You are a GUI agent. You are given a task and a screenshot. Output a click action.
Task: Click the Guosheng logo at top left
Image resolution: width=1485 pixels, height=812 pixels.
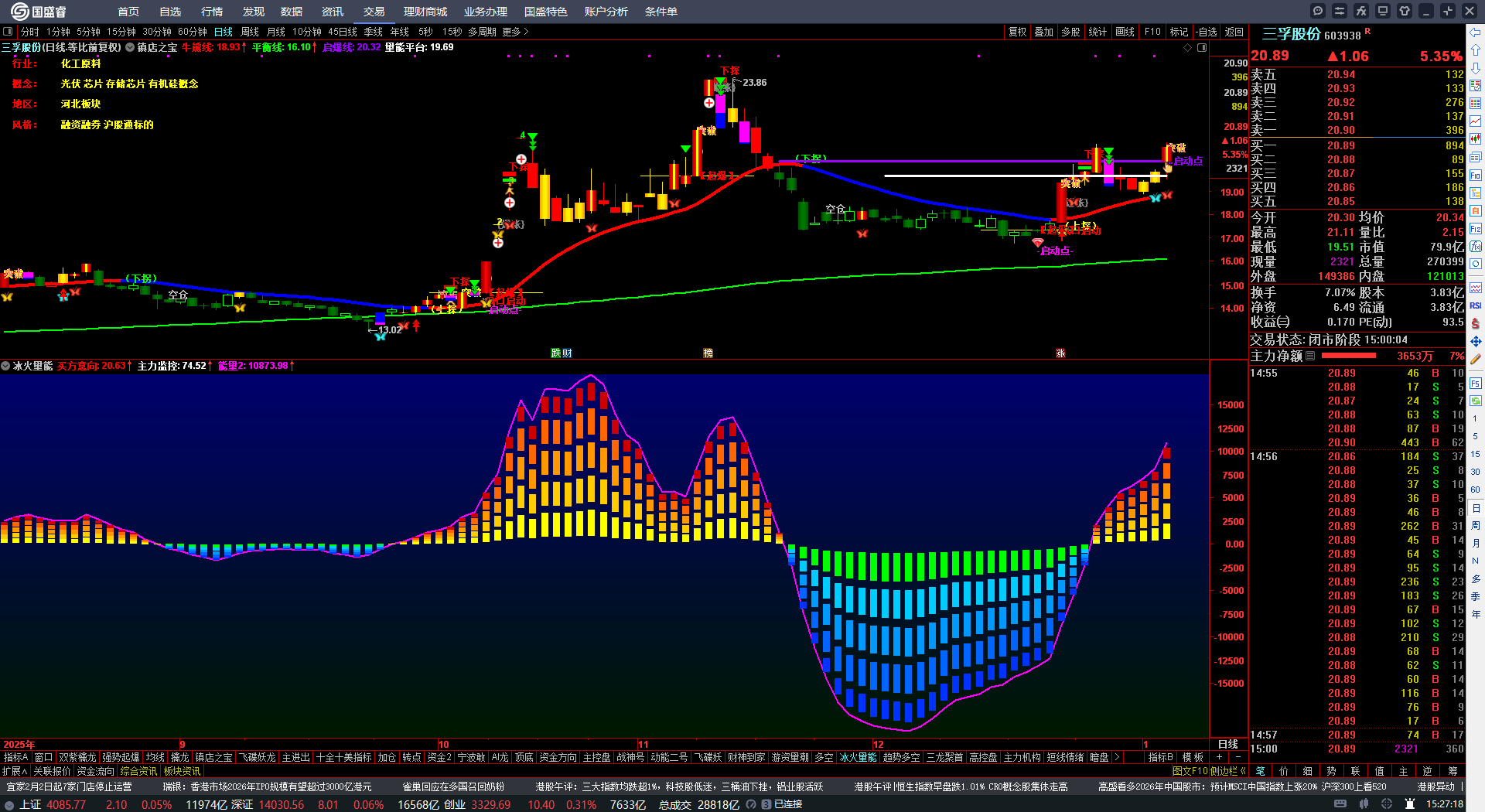click(x=39, y=12)
